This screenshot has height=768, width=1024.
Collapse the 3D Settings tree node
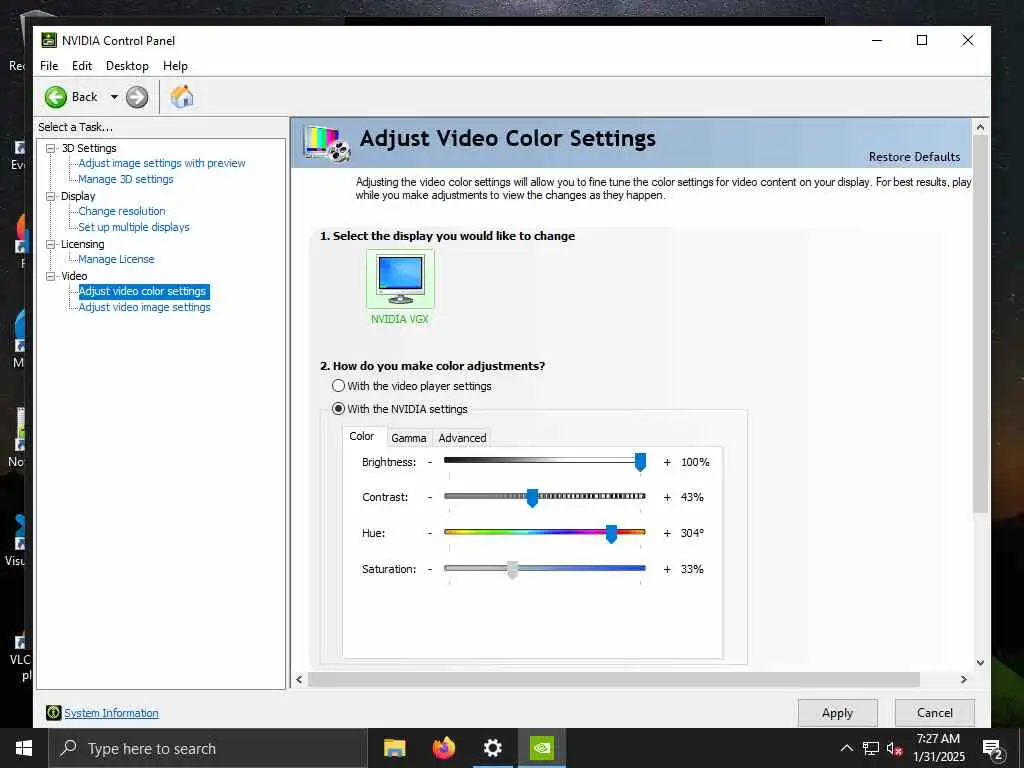pyautogui.click(x=50, y=148)
